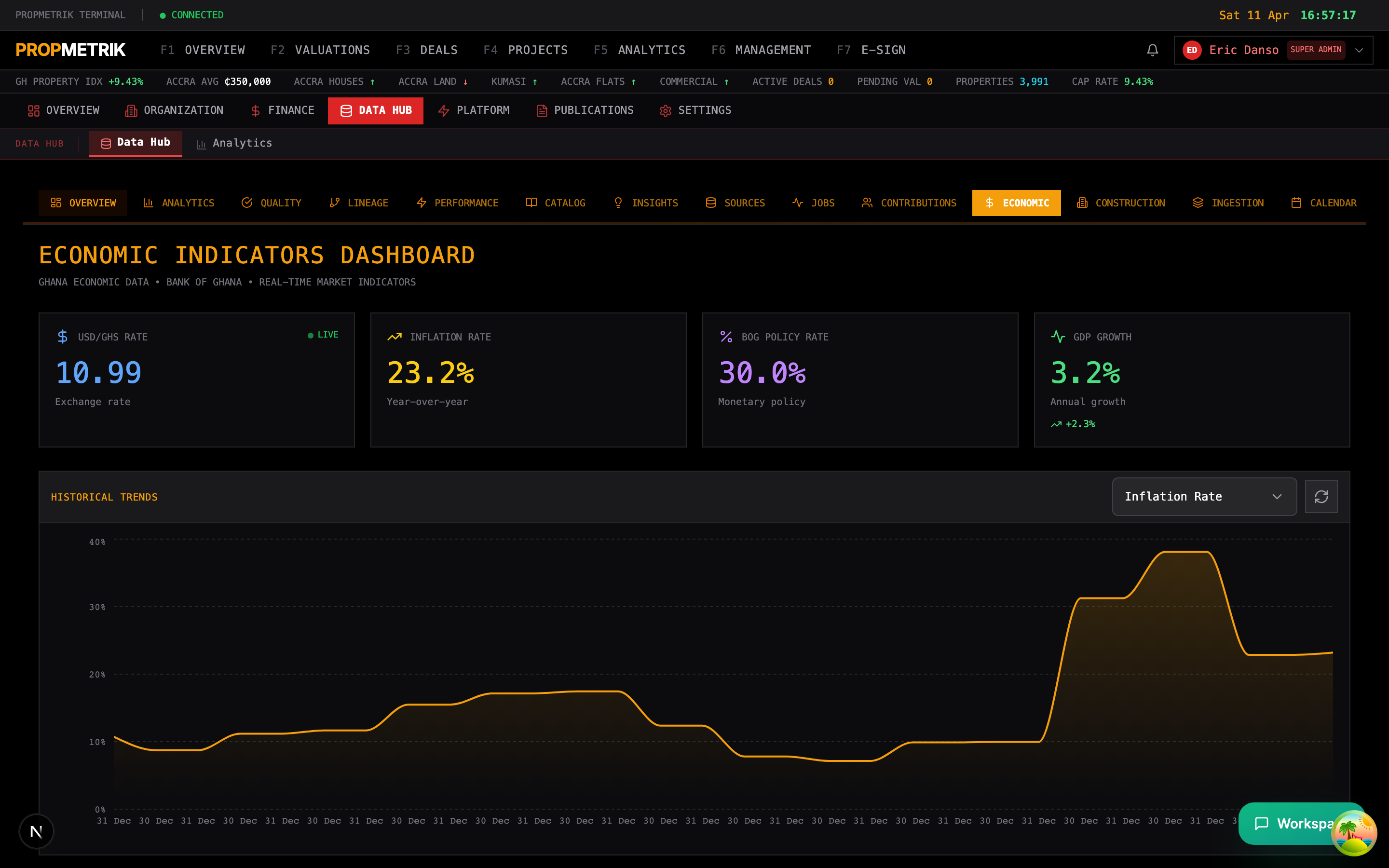The image size is (1389, 868).
Task: Open the Lineage tab
Action: click(359, 203)
